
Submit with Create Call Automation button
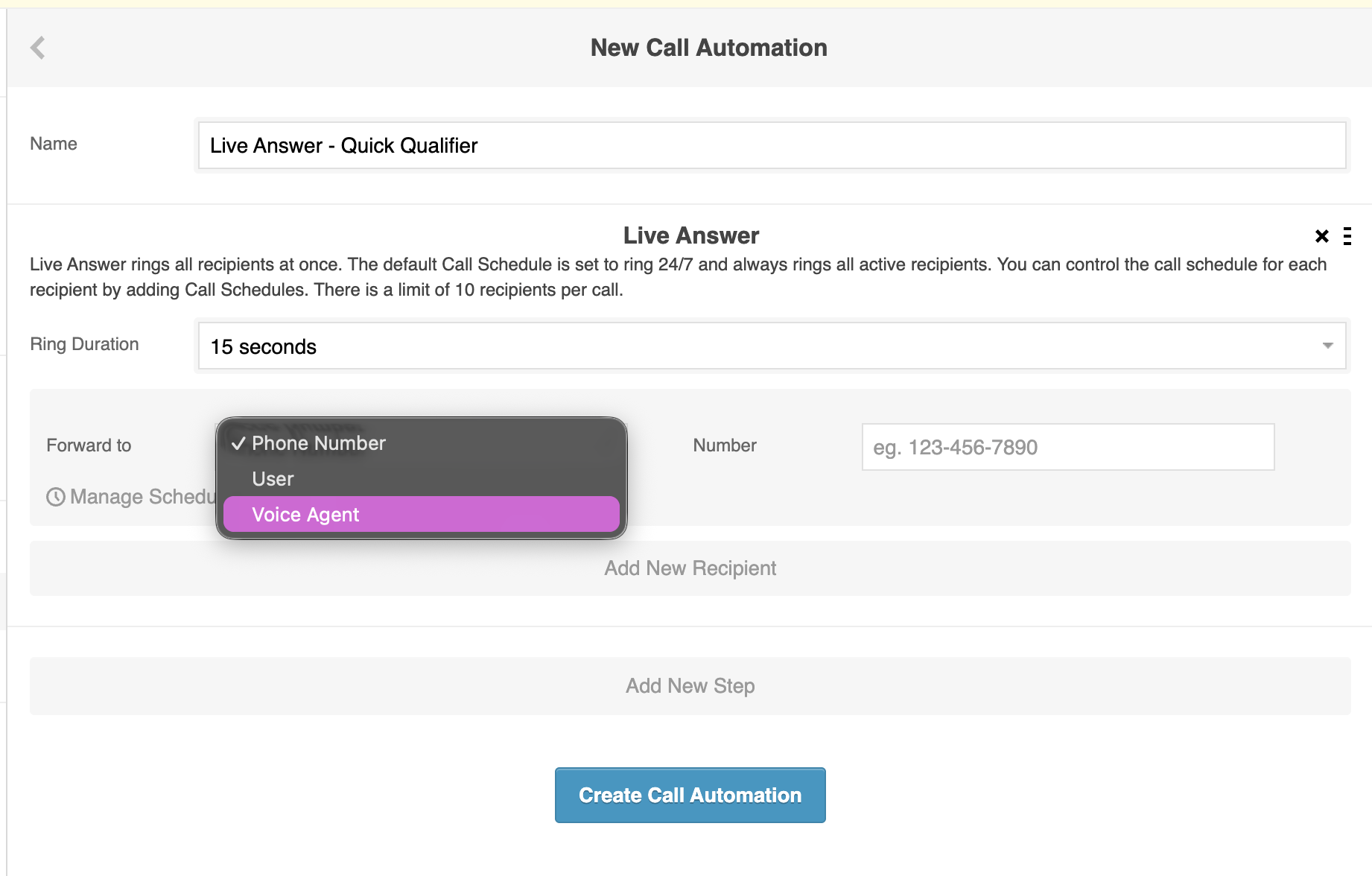tap(690, 796)
